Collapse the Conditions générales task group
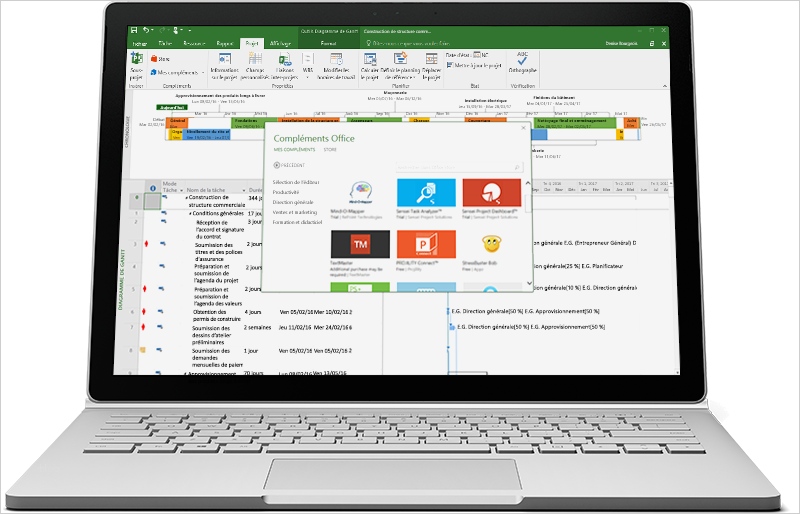800x514 pixels. 191,214
